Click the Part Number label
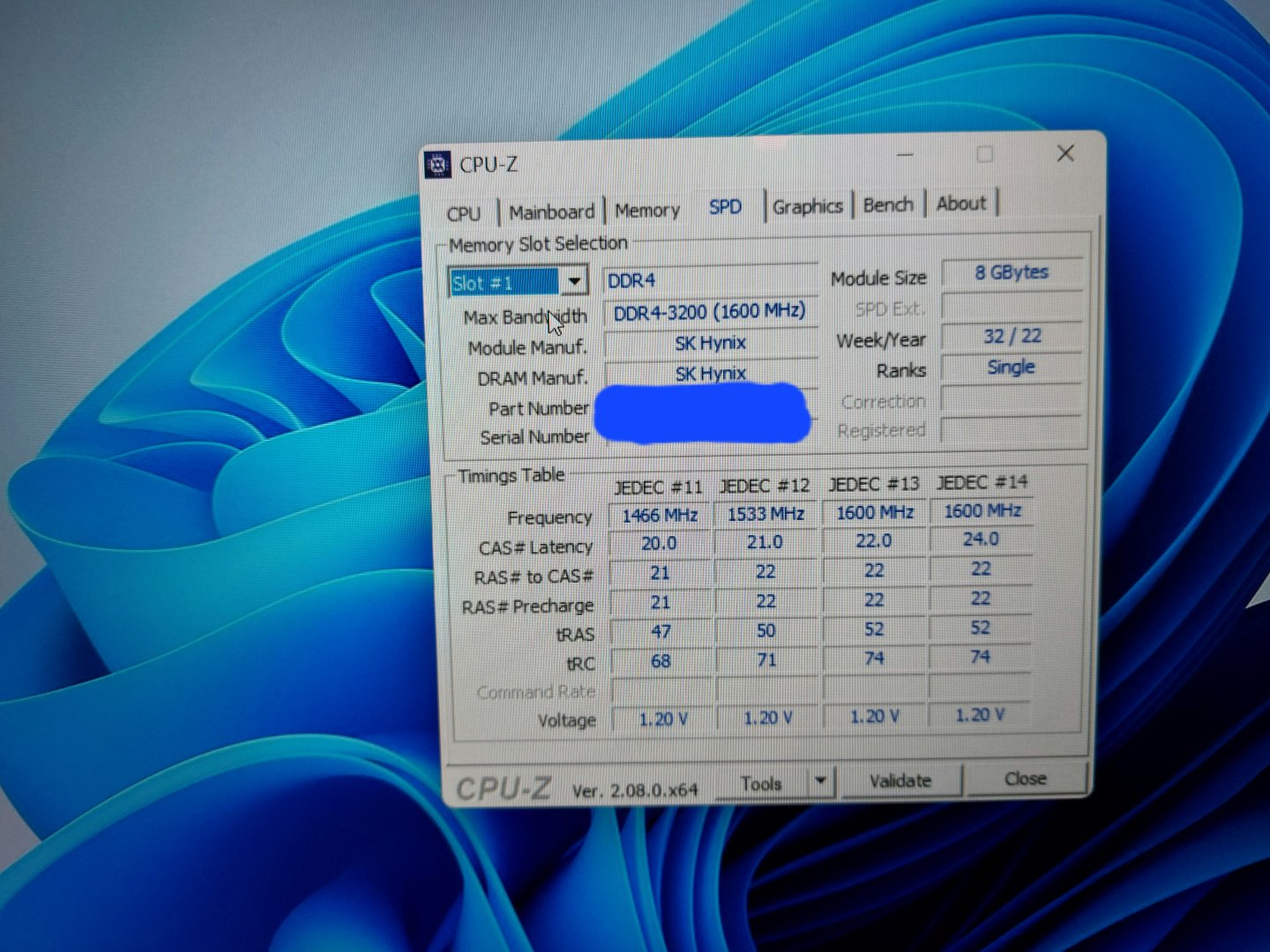 [539, 408]
